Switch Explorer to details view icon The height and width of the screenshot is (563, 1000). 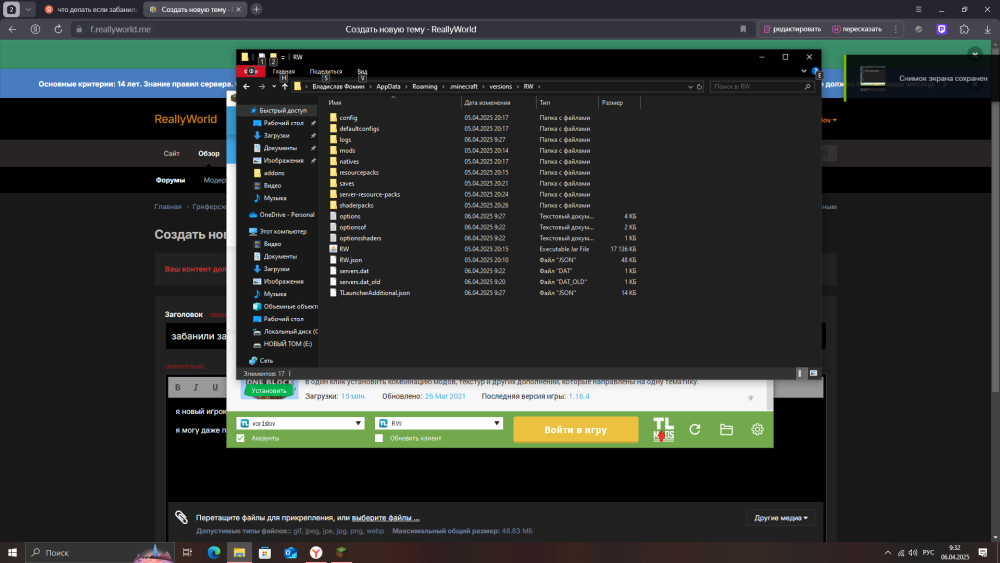(800, 374)
